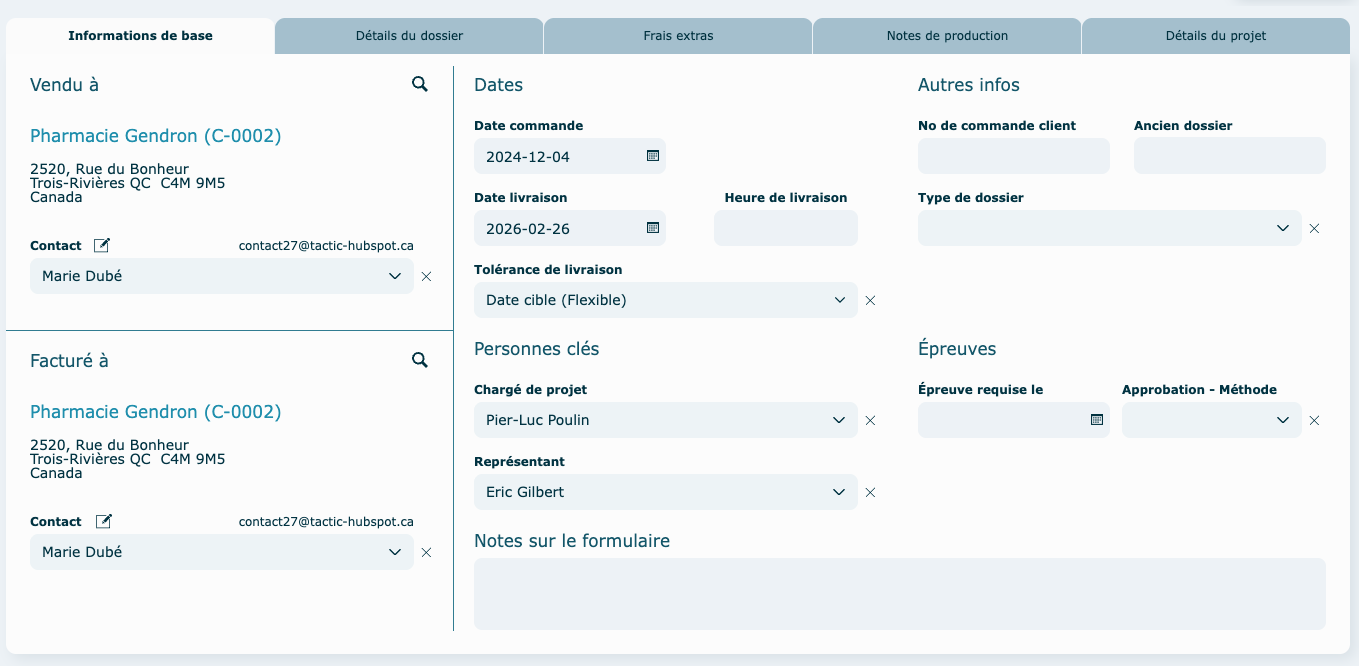Clear the Chargé de projet selection
This screenshot has width=1359, height=666.
870,421
